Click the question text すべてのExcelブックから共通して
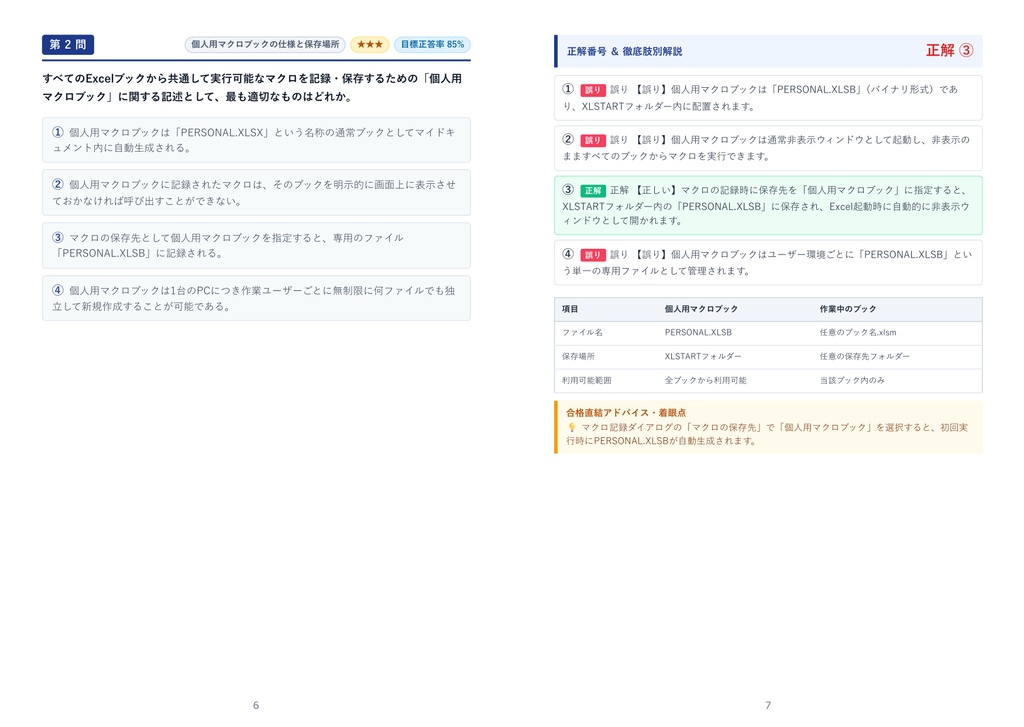 pyautogui.click(x=253, y=88)
